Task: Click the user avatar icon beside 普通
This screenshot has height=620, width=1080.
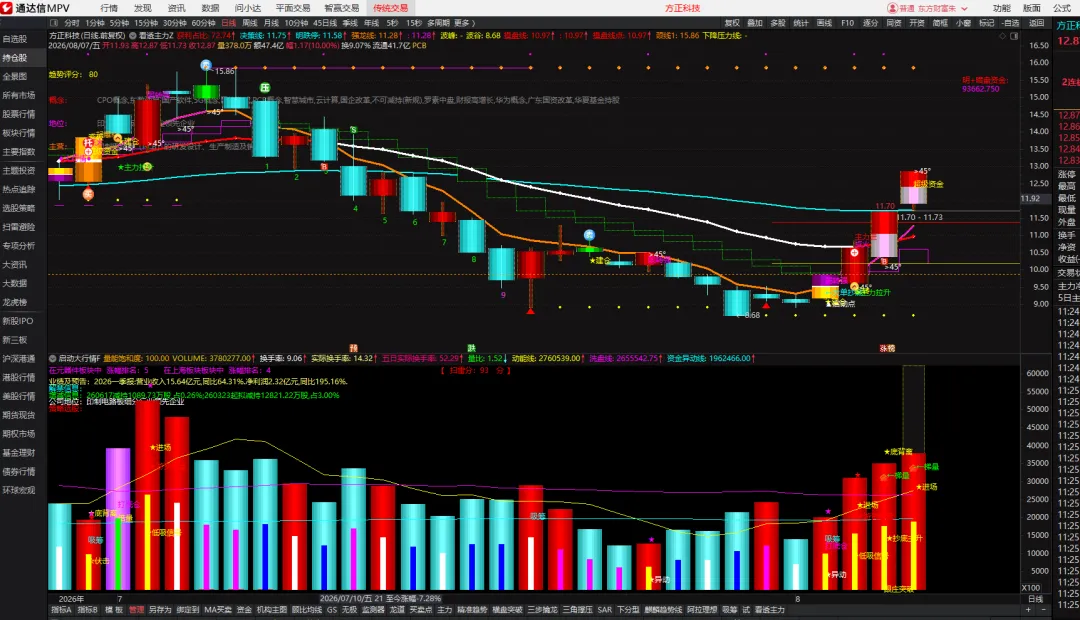Action: tap(892, 8)
